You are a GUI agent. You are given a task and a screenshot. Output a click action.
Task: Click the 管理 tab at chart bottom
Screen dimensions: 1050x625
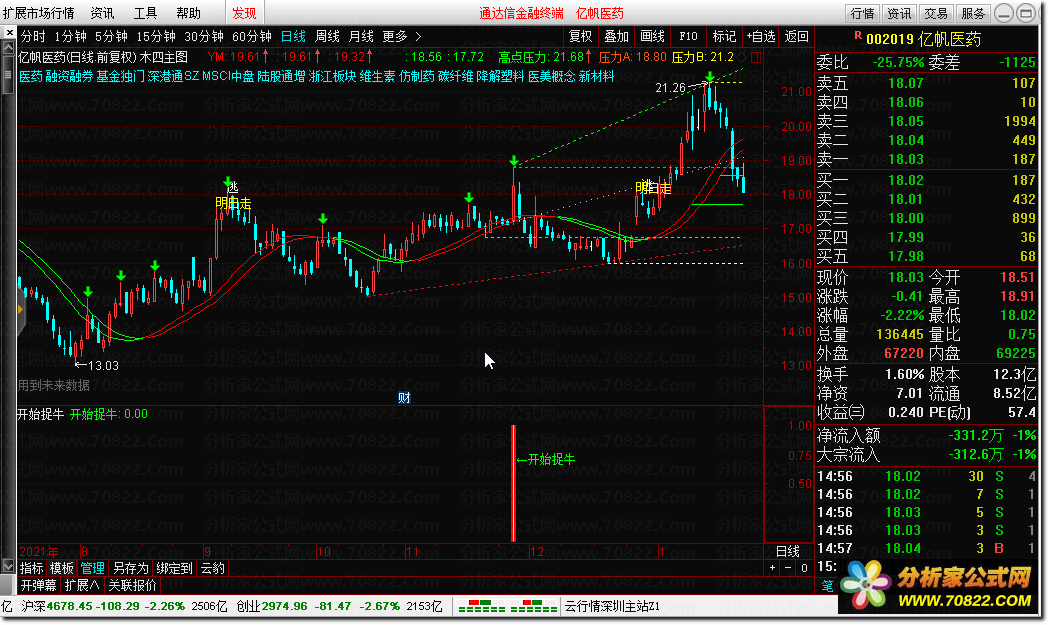(92, 568)
